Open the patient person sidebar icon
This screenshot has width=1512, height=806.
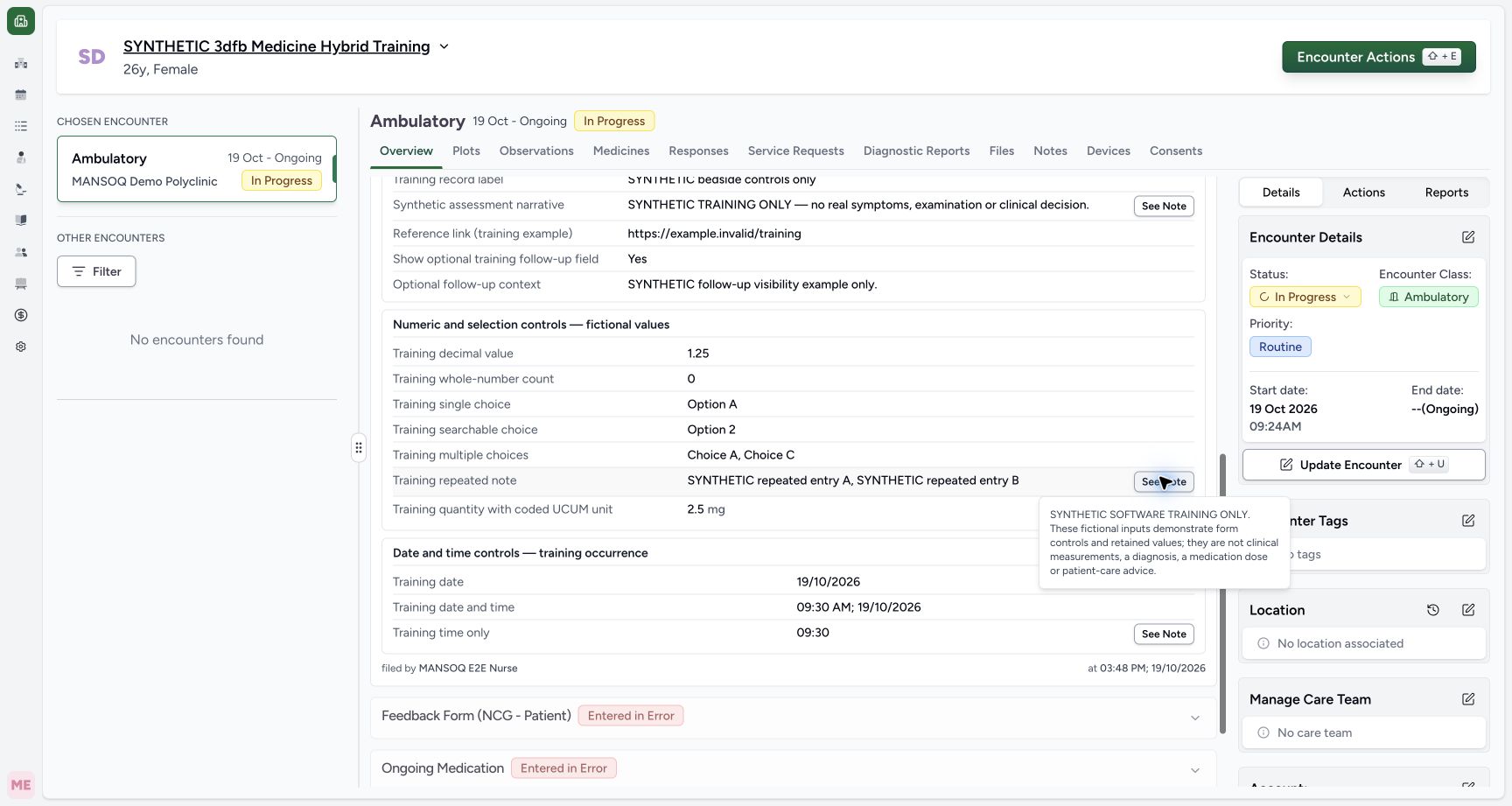(x=21, y=158)
